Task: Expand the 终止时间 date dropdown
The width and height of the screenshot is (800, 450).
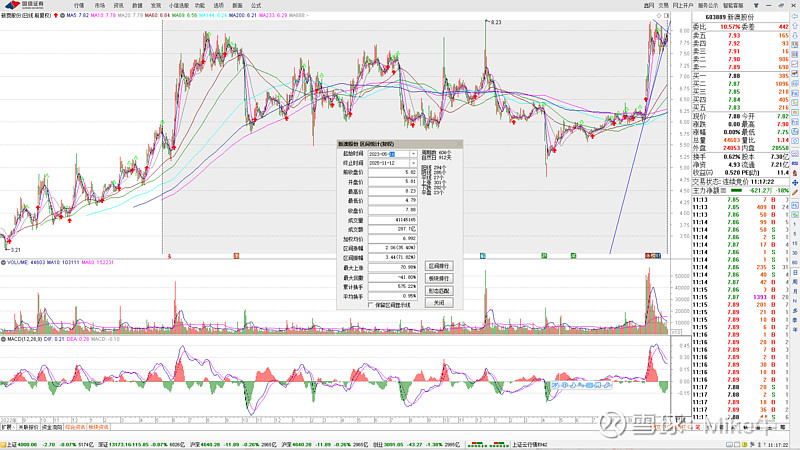Action: tap(414, 163)
